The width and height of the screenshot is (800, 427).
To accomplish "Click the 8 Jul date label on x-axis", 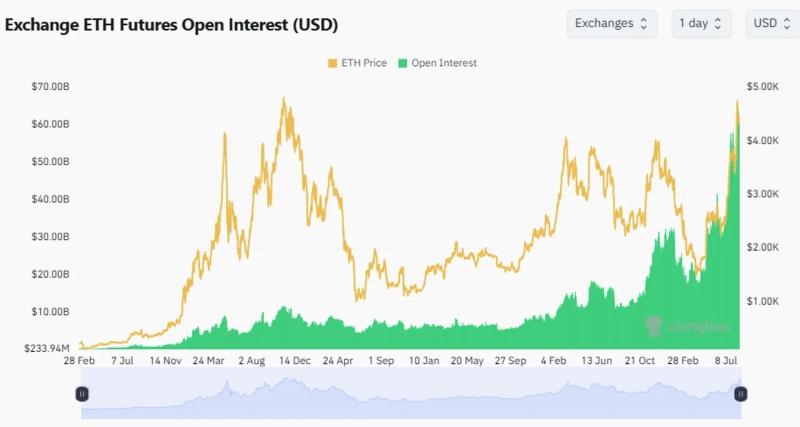I will point(724,361).
